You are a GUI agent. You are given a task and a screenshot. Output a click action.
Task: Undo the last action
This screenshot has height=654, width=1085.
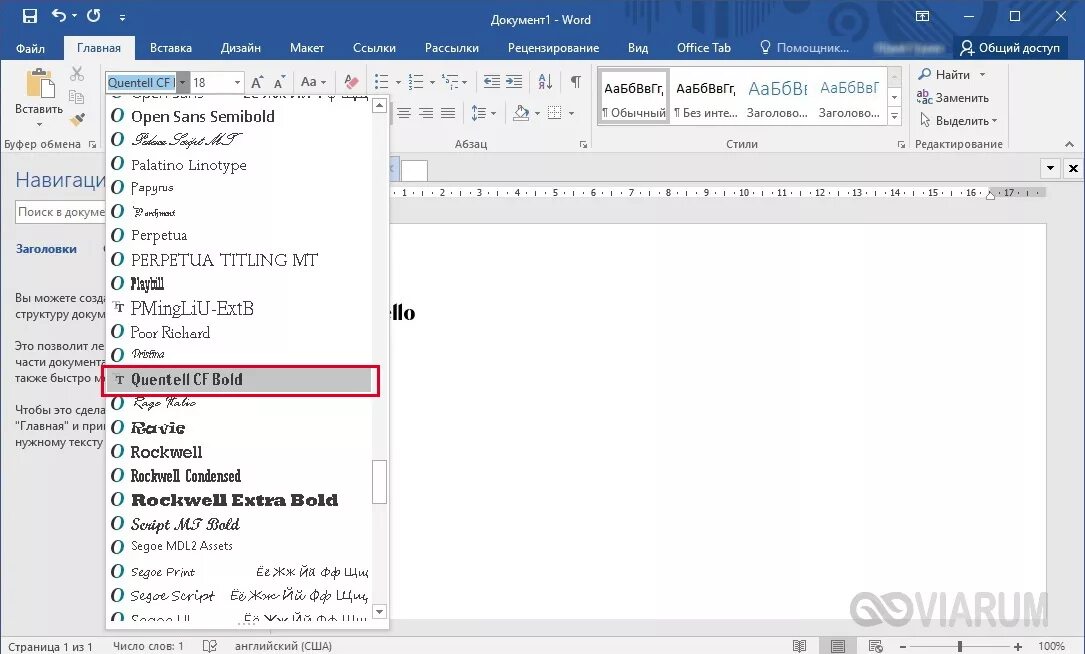[60, 15]
